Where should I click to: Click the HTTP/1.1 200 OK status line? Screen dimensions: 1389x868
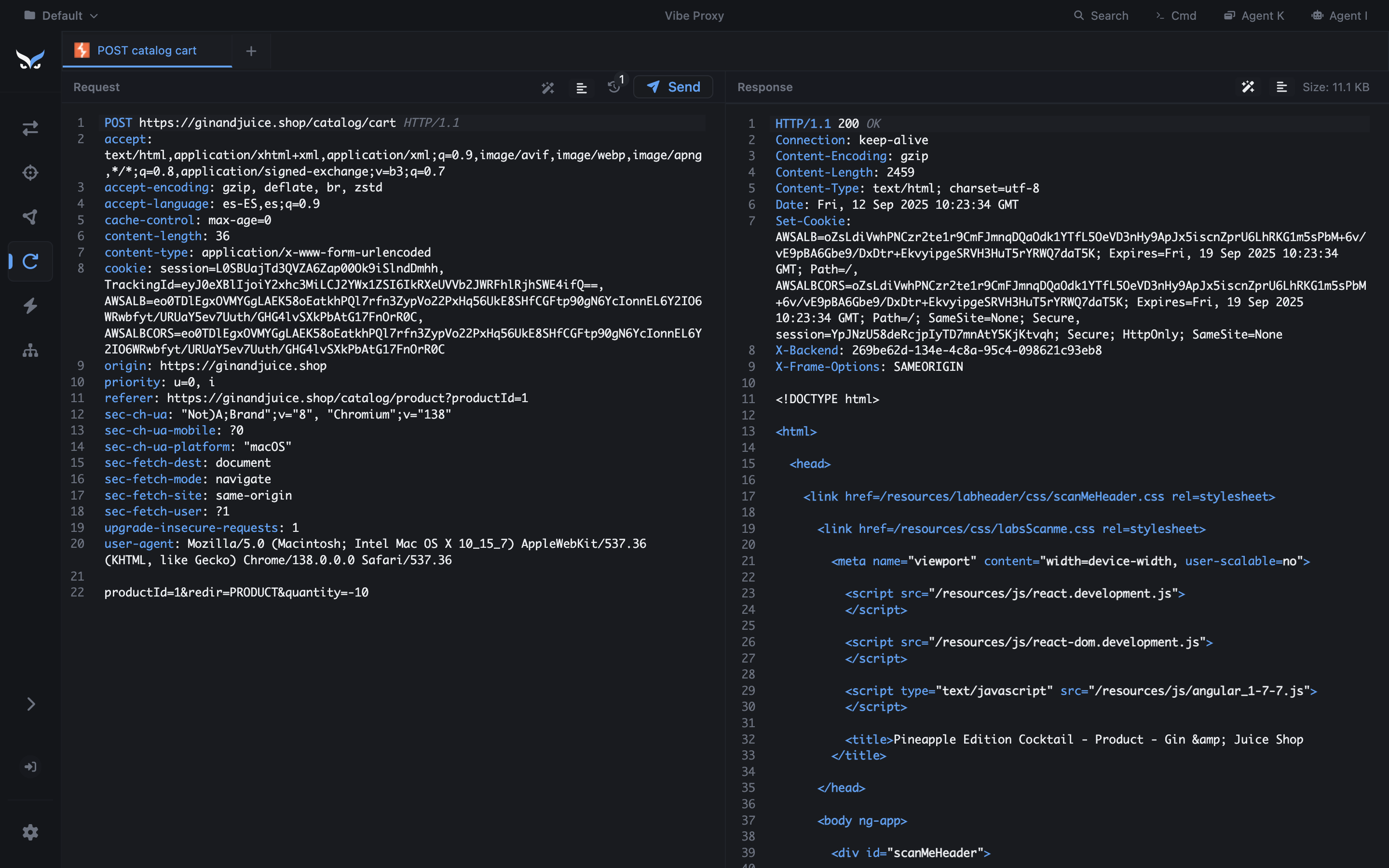[x=828, y=124]
